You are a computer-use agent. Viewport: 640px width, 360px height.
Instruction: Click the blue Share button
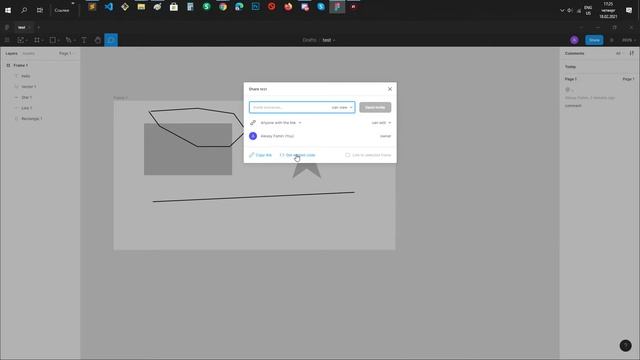tap(594, 40)
